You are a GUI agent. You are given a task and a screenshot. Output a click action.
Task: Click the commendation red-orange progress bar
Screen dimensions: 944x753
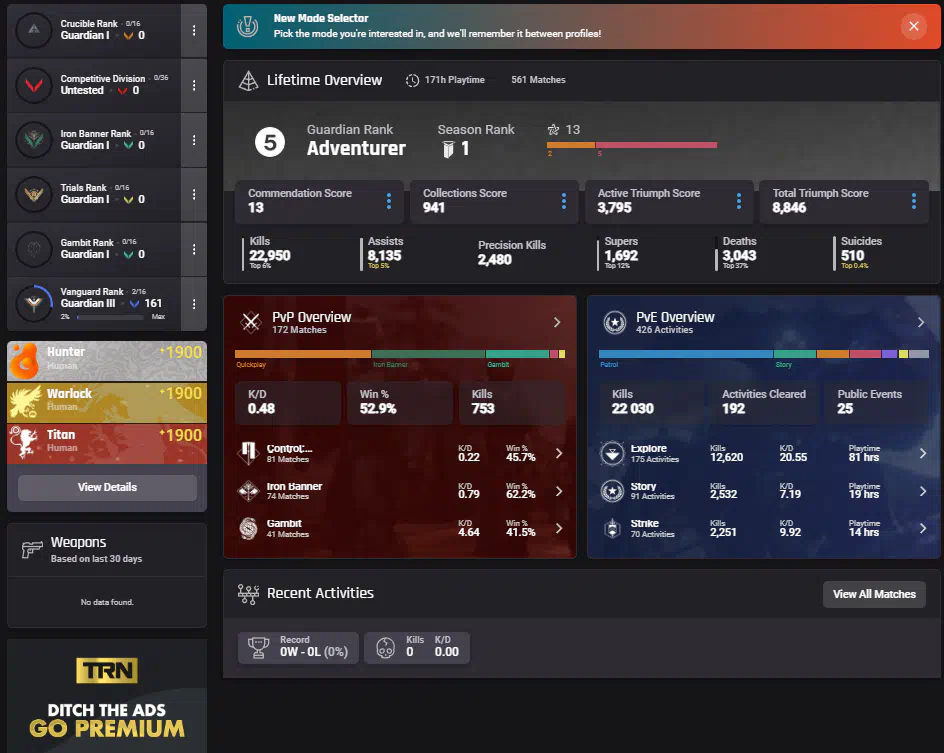coord(632,145)
